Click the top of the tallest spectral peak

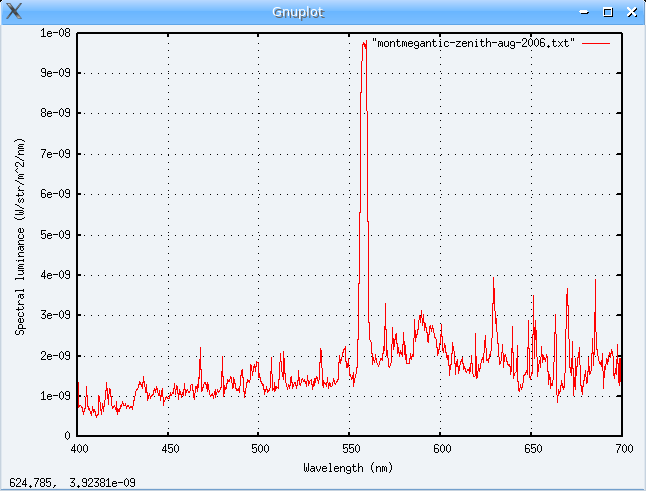364,44
